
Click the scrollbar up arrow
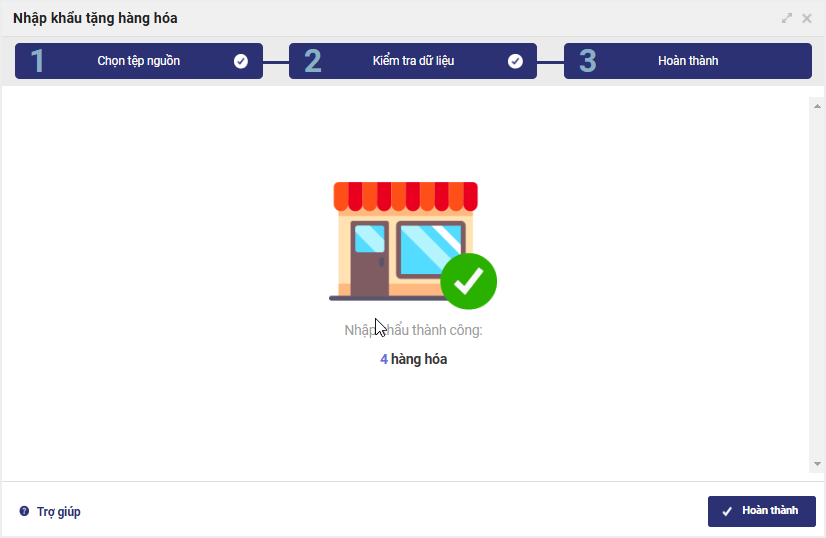pyautogui.click(x=817, y=106)
